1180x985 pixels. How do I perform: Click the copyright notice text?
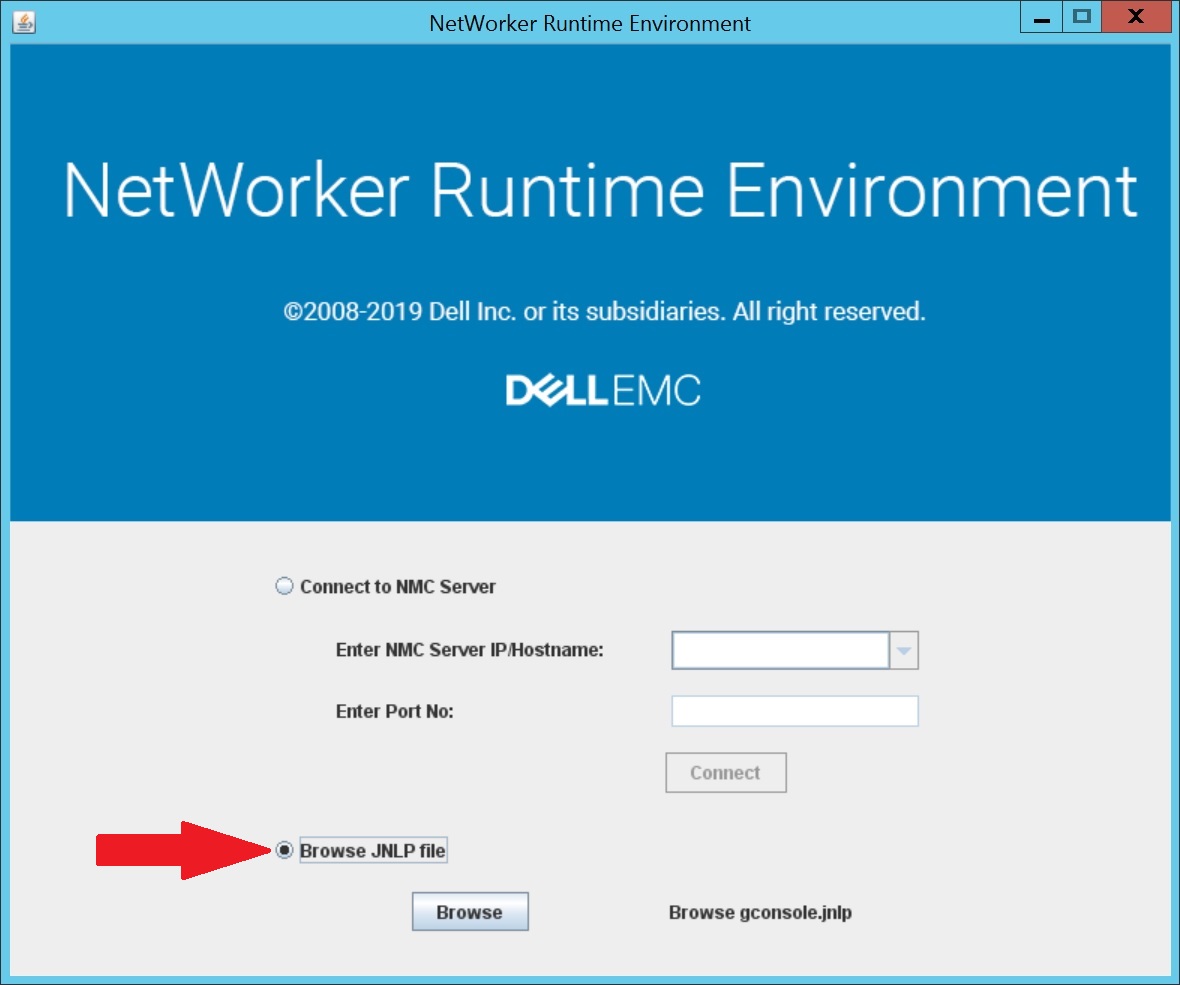pyautogui.click(x=603, y=310)
